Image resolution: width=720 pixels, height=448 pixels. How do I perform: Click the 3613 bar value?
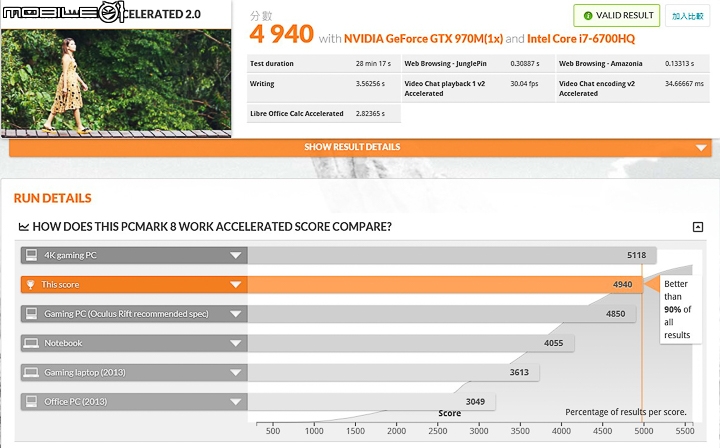tap(519, 372)
